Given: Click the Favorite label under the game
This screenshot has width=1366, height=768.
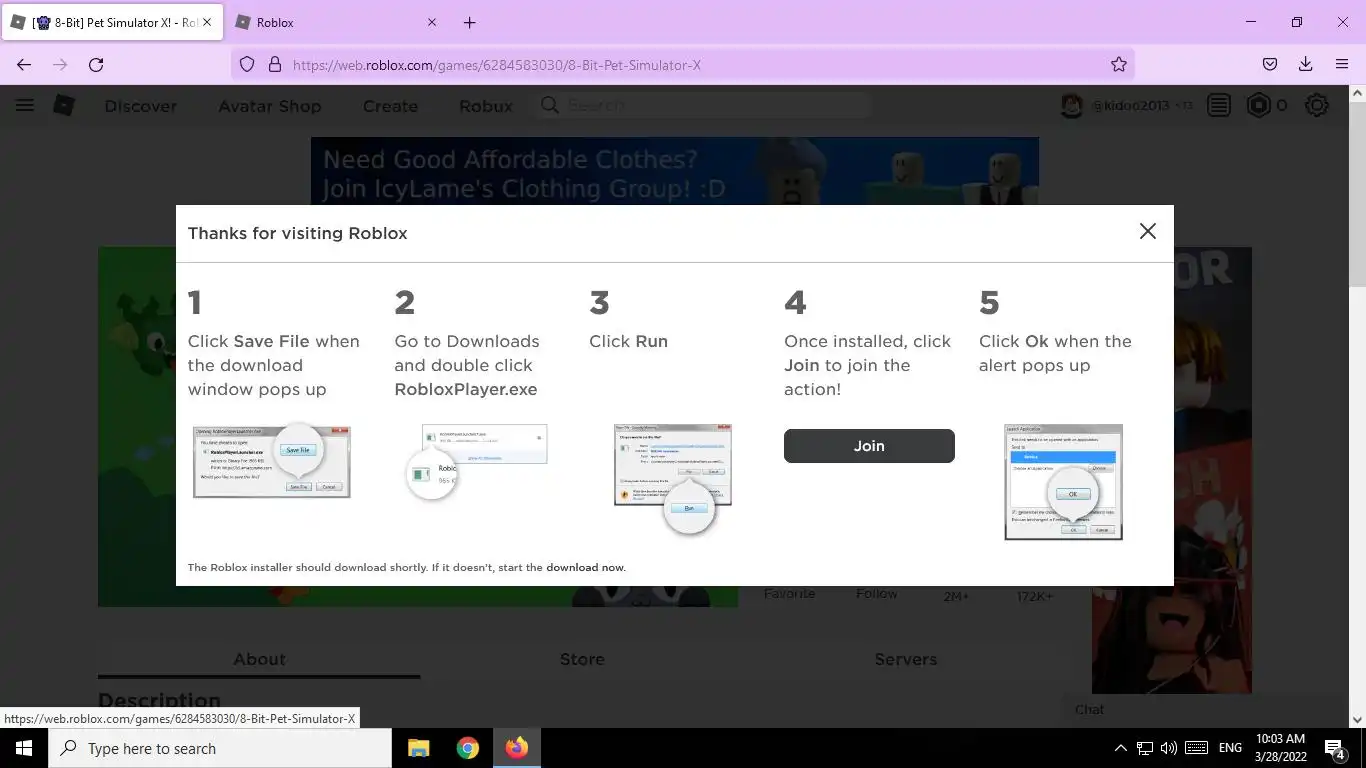Looking at the screenshot, I should (789, 594).
